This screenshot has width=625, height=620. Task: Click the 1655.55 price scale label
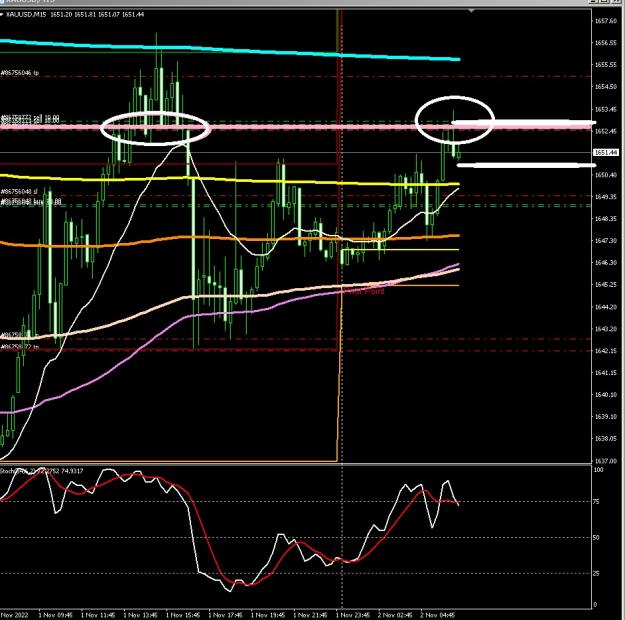tap(605, 65)
